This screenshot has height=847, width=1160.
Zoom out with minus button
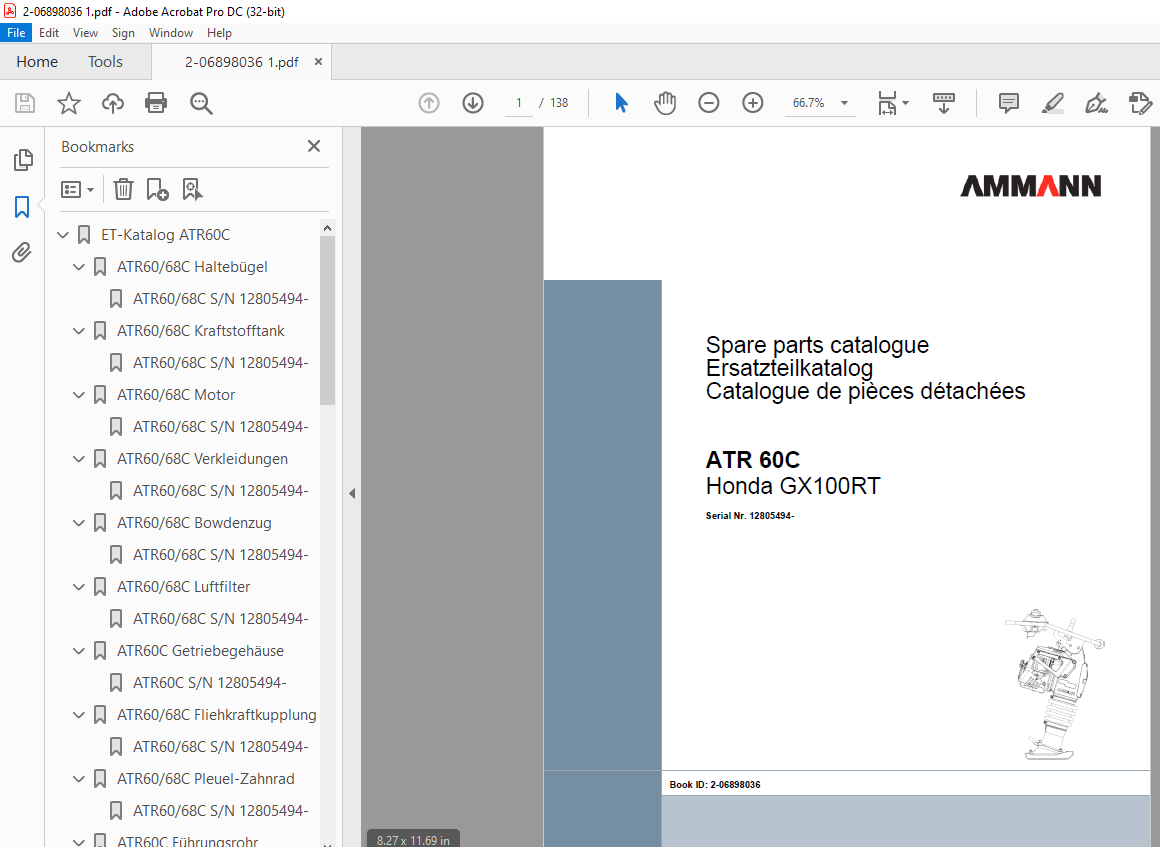tap(709, 103)
